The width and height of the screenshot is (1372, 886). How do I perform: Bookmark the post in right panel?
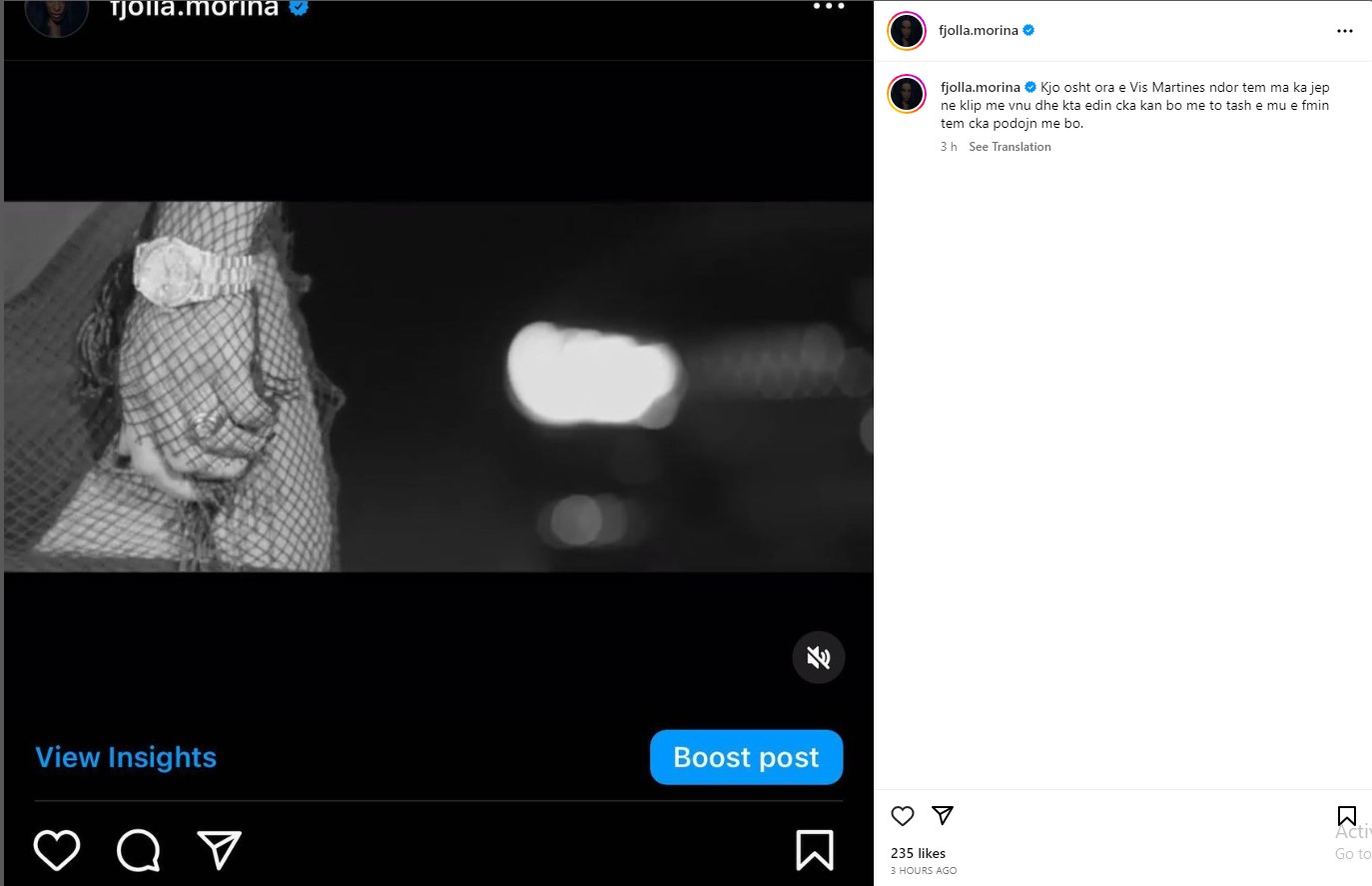(1346, 816)
